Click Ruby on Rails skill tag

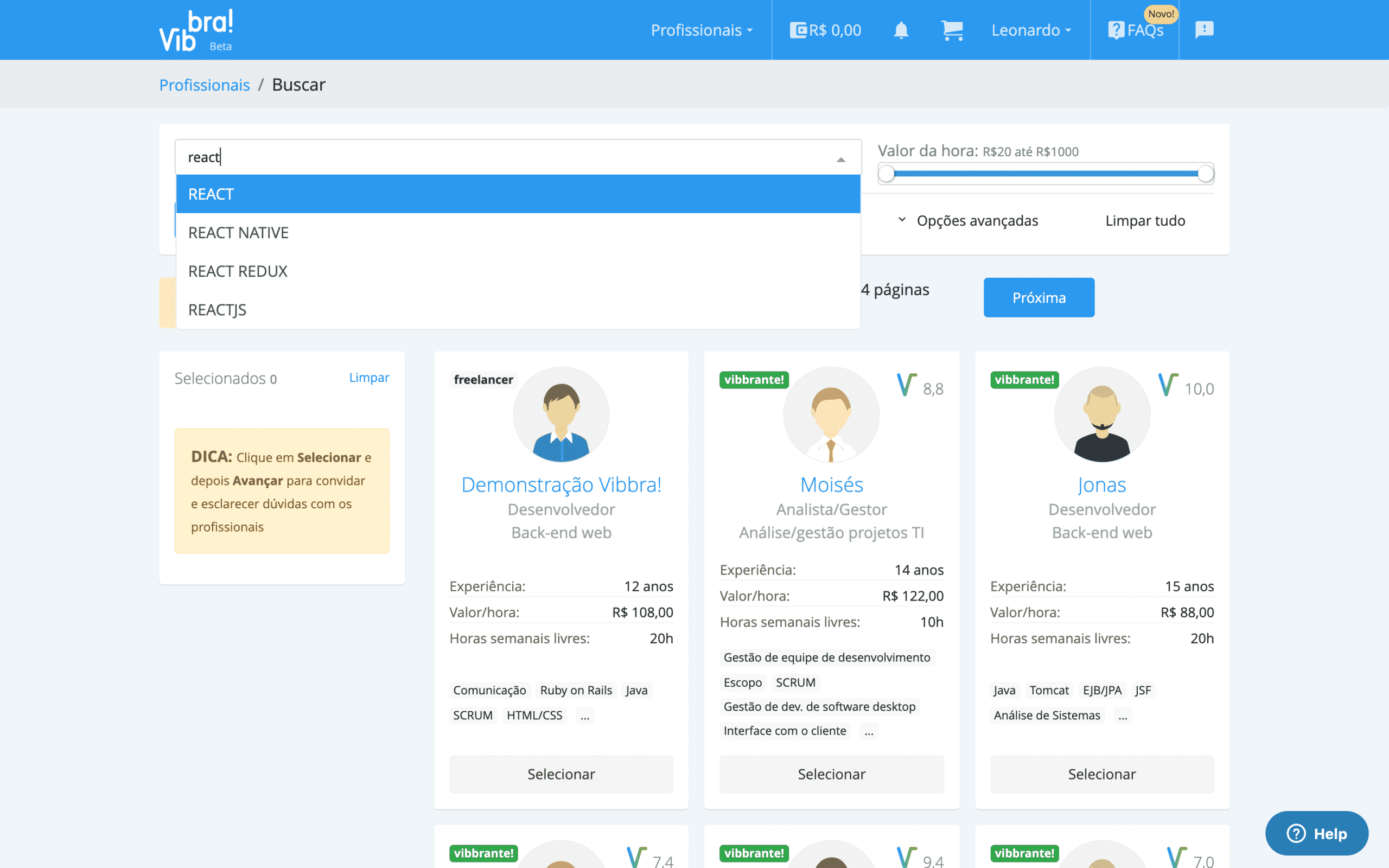(x=576, y=690)
